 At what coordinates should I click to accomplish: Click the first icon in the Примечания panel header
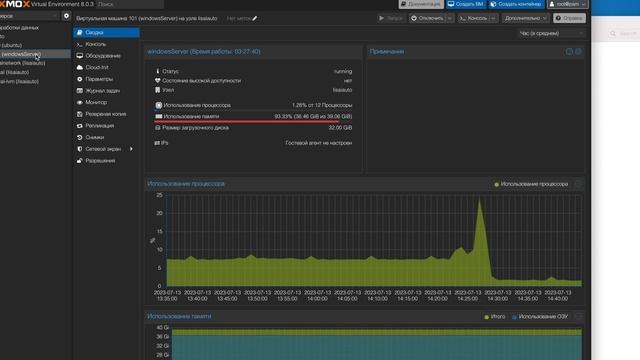569,52
